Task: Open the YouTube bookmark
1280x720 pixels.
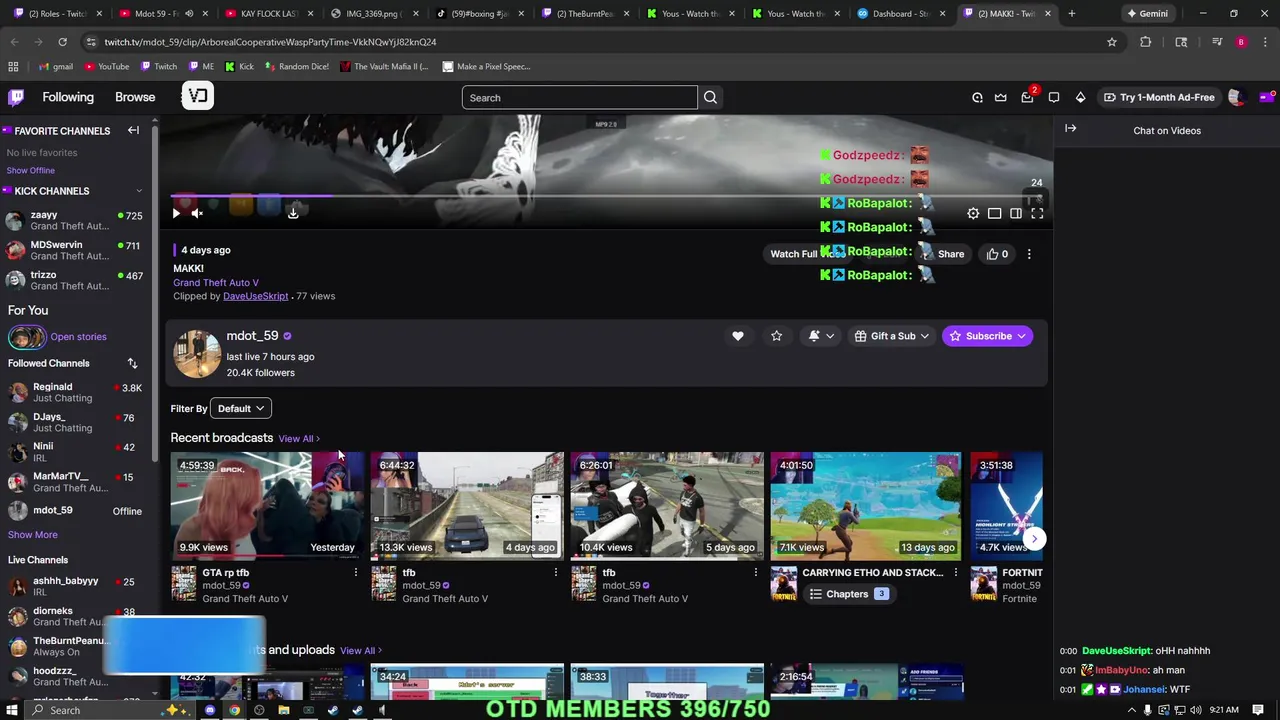Action: click(106, 67)
